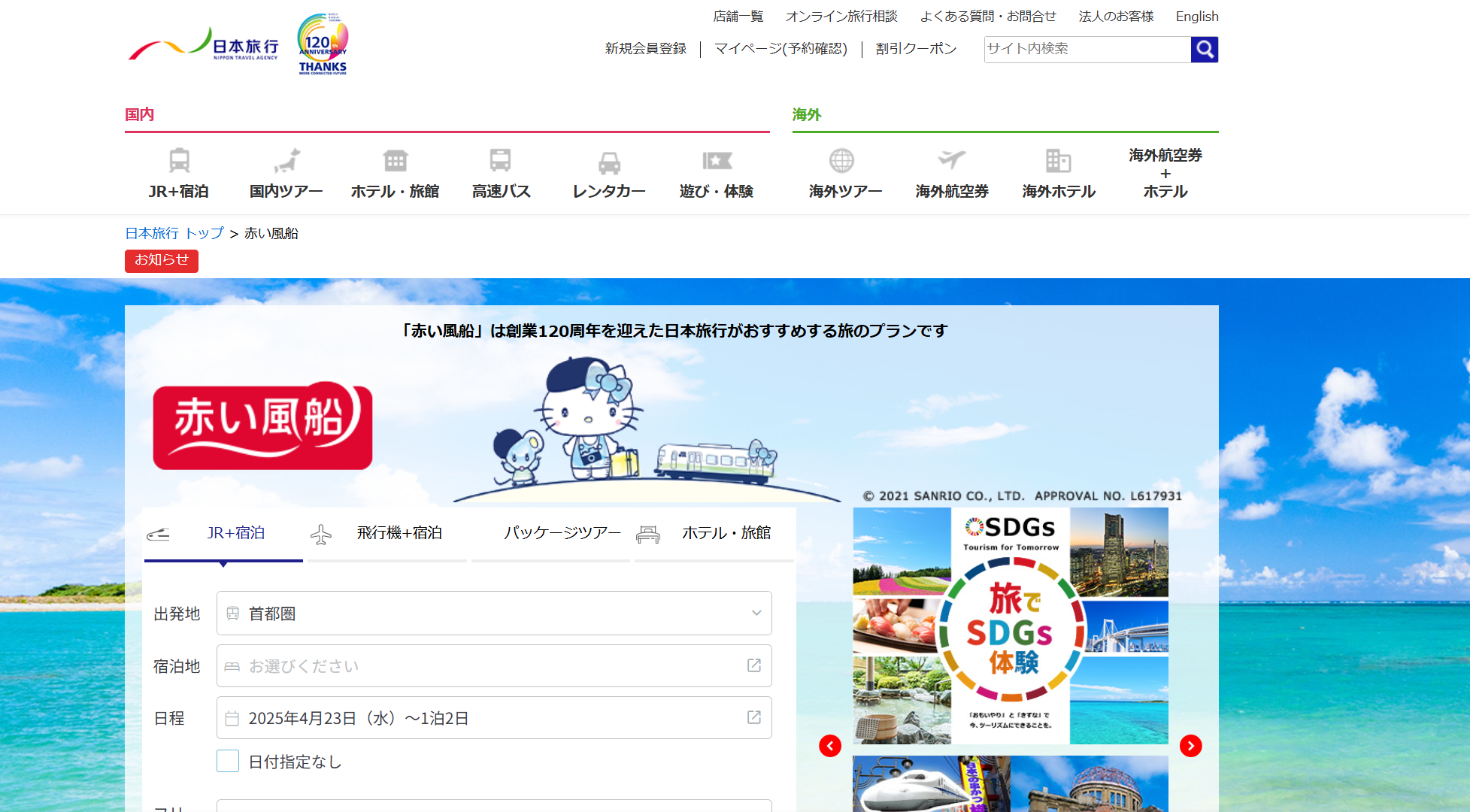The height and width of the screenshot is (812, 1470).
Task: Open 海外航空券+ホテル menu item
Action: click(1165, 173)
